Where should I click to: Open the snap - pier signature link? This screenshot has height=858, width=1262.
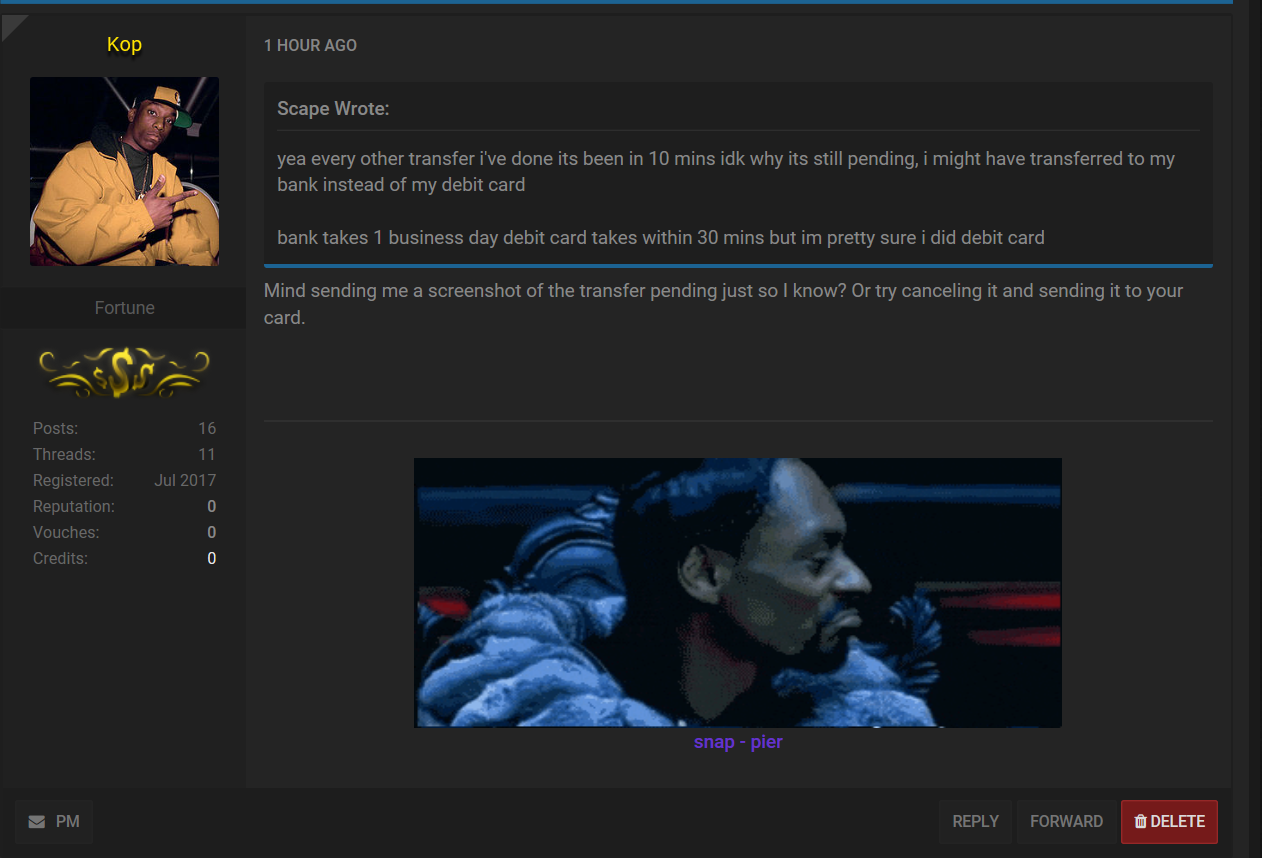coord(738,742)
